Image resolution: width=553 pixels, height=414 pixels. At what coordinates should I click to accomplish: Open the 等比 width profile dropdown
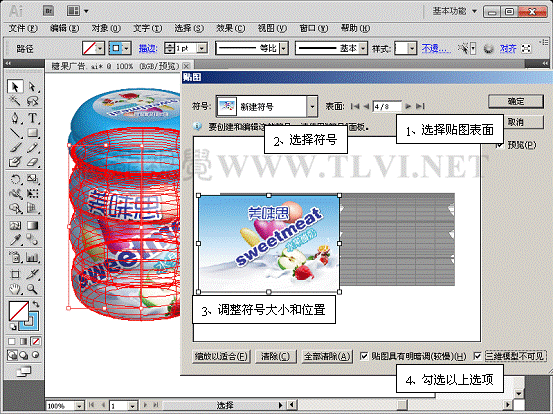click(284, 48)
